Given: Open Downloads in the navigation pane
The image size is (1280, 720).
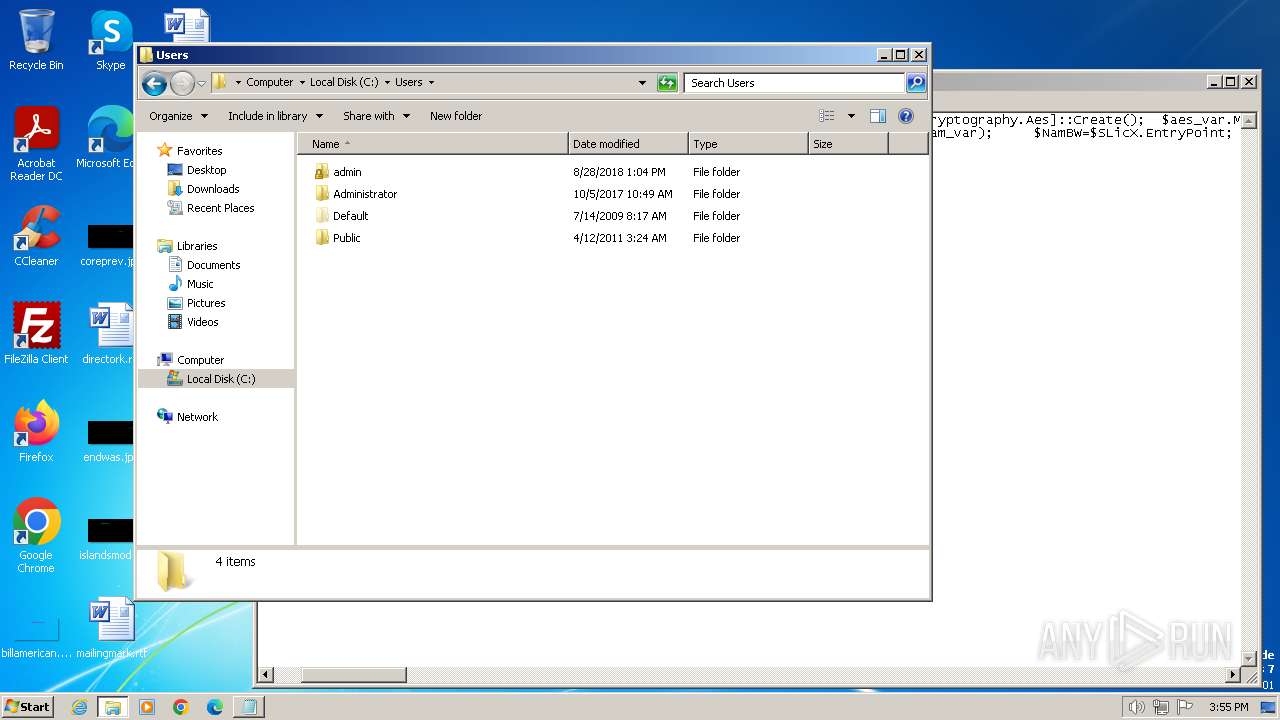Looking at the screenshot, I should [x=213, y=189].
